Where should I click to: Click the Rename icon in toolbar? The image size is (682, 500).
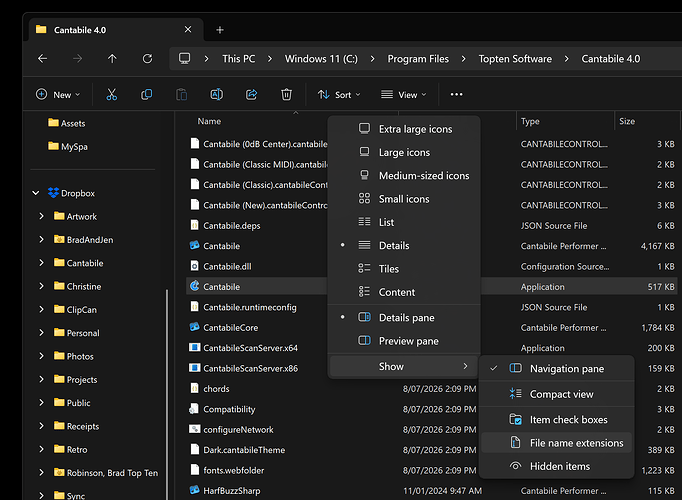(x=217, y=94)
